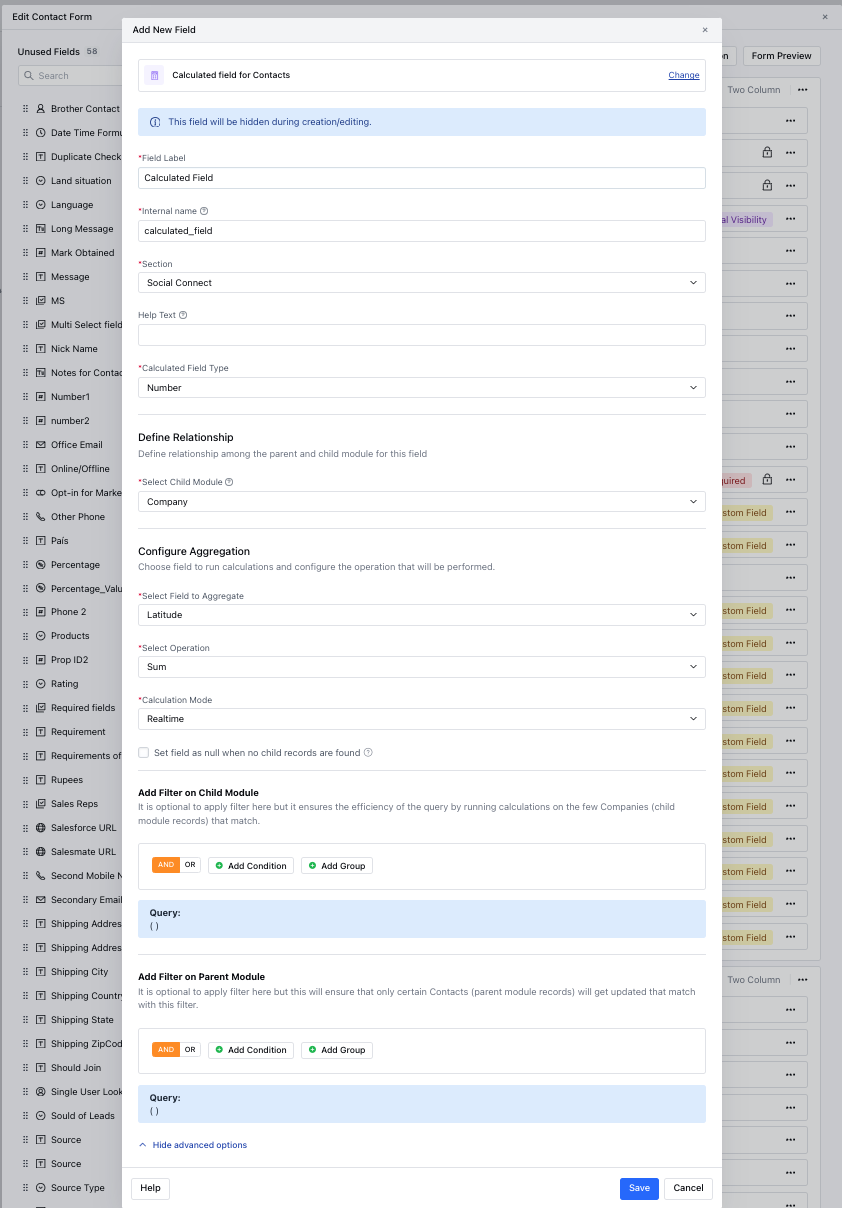The image size is (842, 1208).
Task: Click the info icon in the blue hidden-field notice
Action: (155, 122)
